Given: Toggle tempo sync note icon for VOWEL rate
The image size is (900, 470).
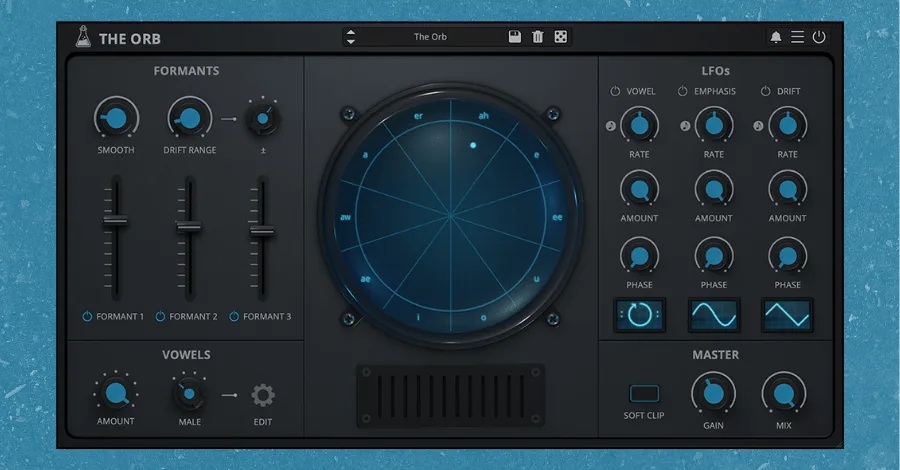Looking at the screenshot, I should coord(611,126).
